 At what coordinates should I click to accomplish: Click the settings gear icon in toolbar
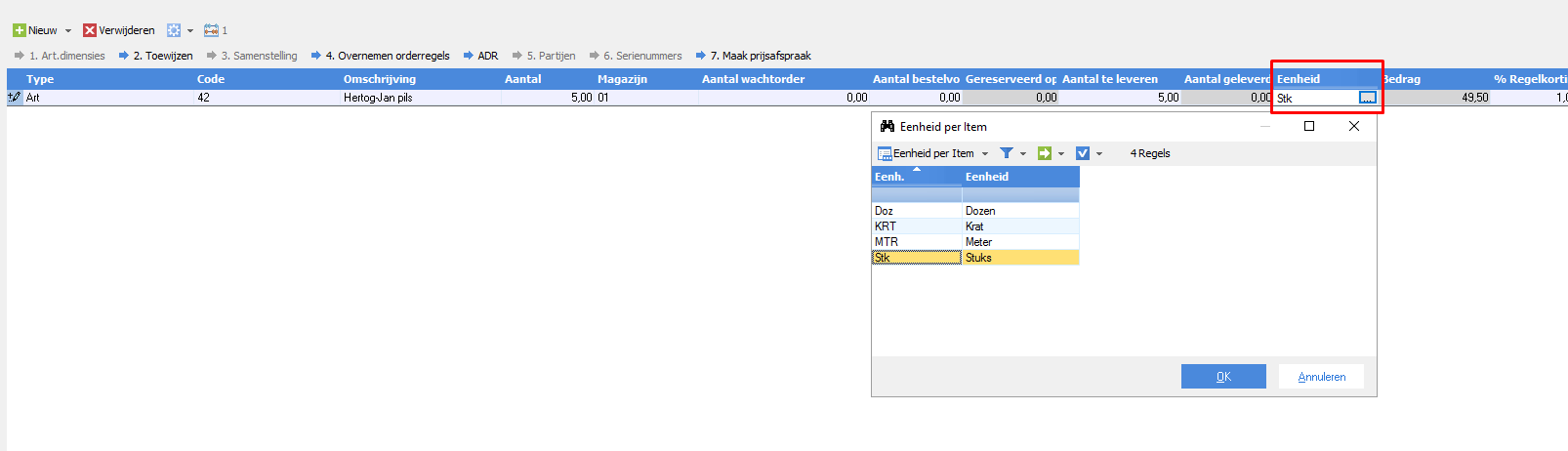(x=174, y=30)
